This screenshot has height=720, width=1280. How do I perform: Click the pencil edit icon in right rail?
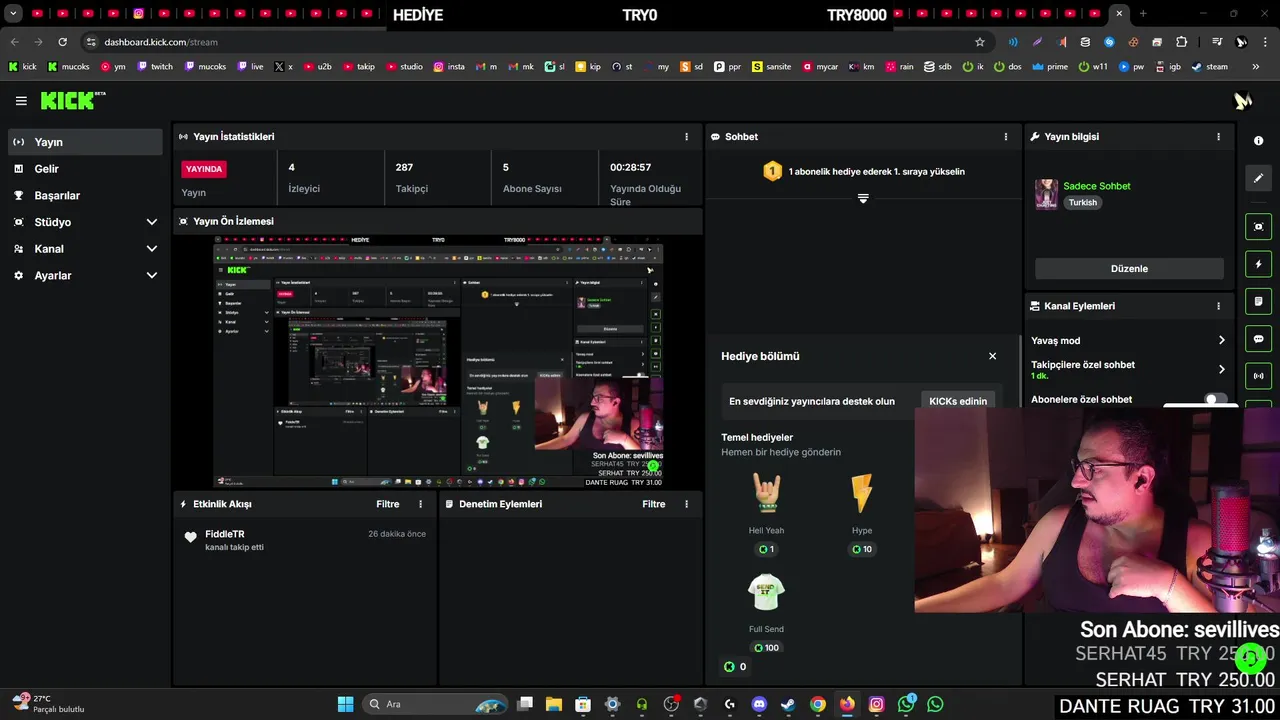(x=1258, y=178)
